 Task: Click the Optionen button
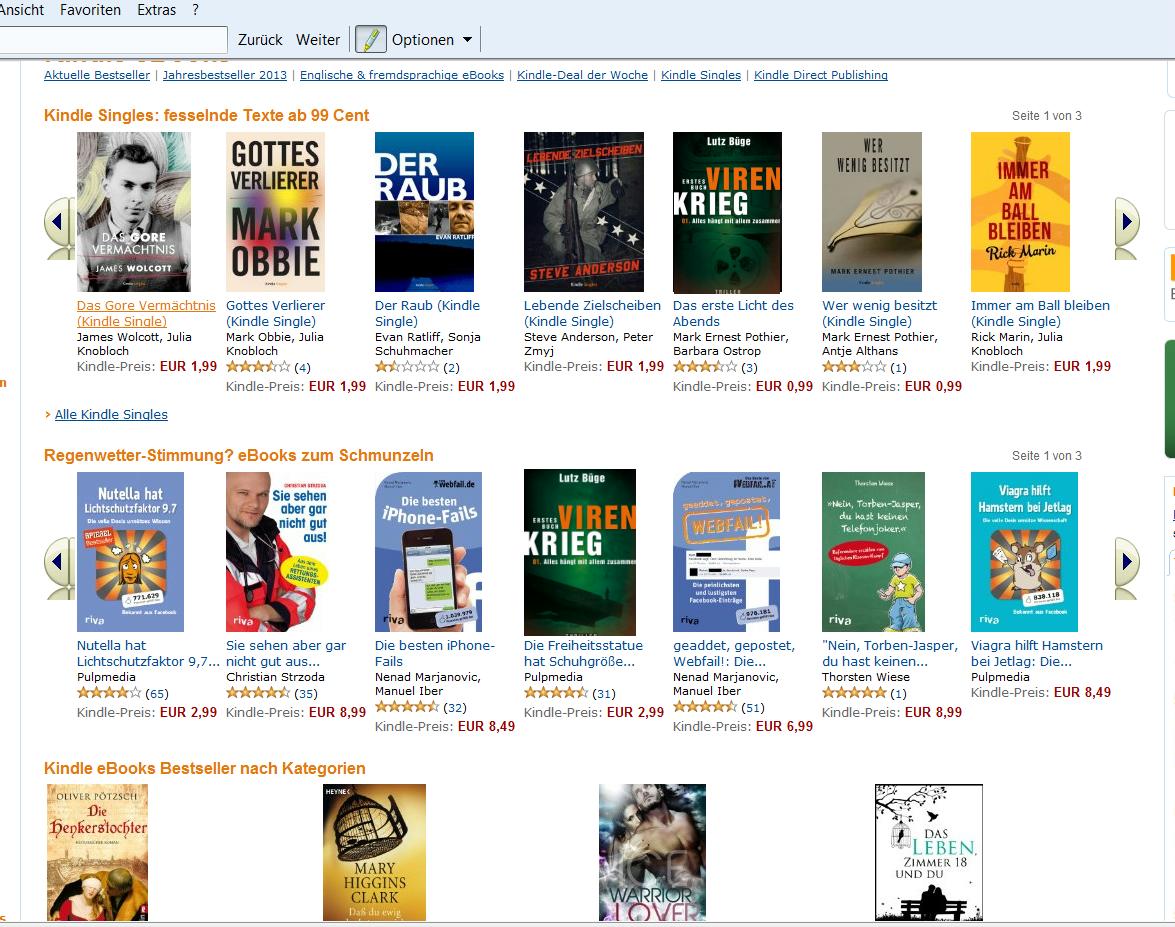(x=423, y=40)
